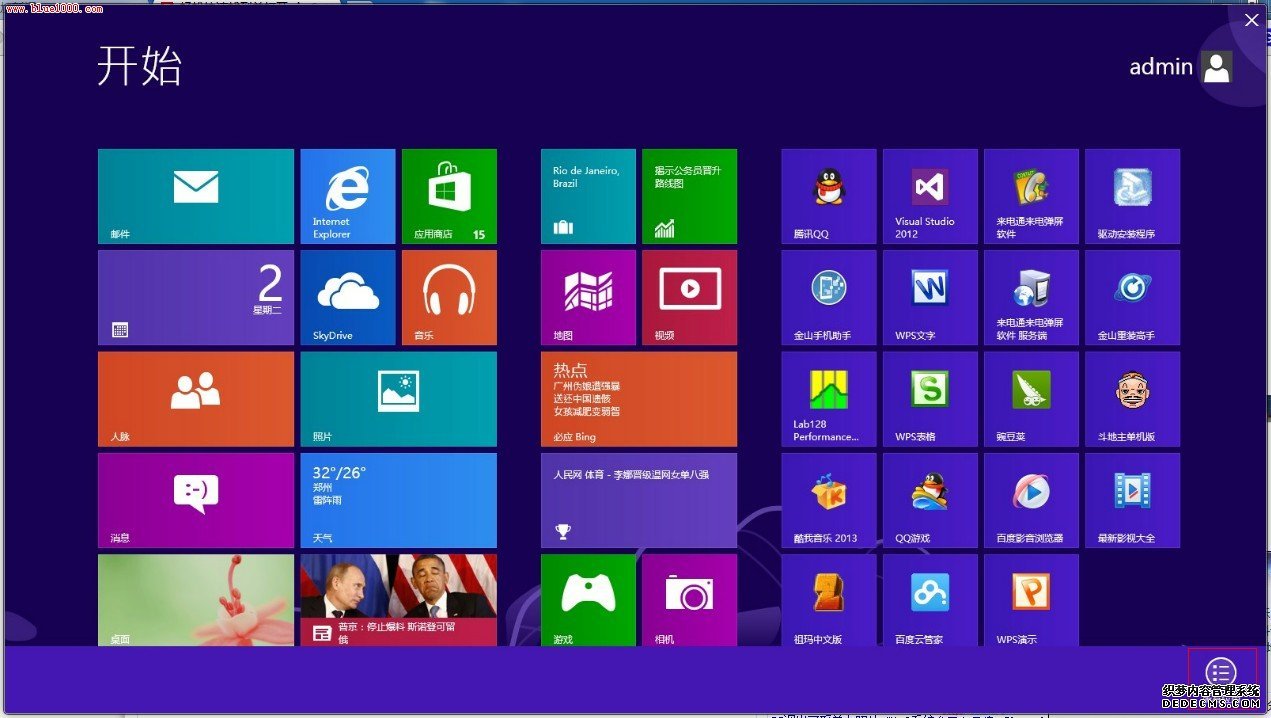Launch Visual Studio 2012 tile
This screenshot has width=1271, height=718.
pyautogui.click(x=930, y=196)
